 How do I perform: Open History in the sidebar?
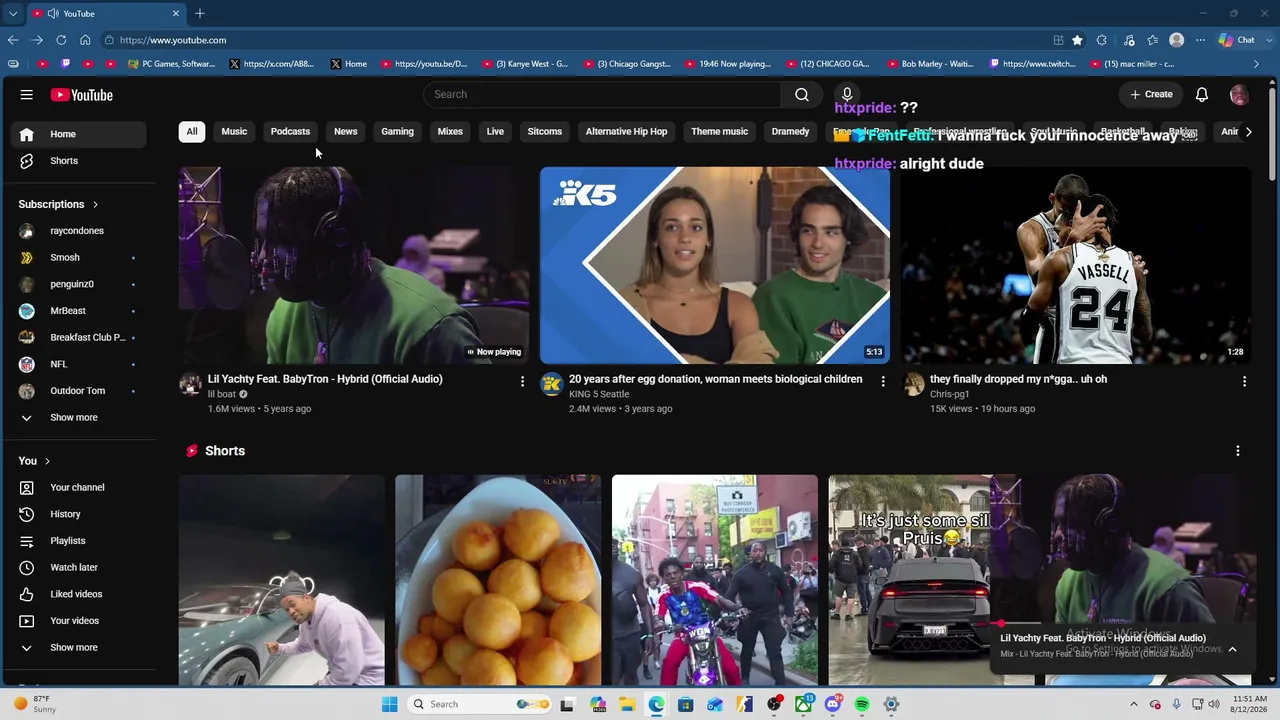(80, 514)
